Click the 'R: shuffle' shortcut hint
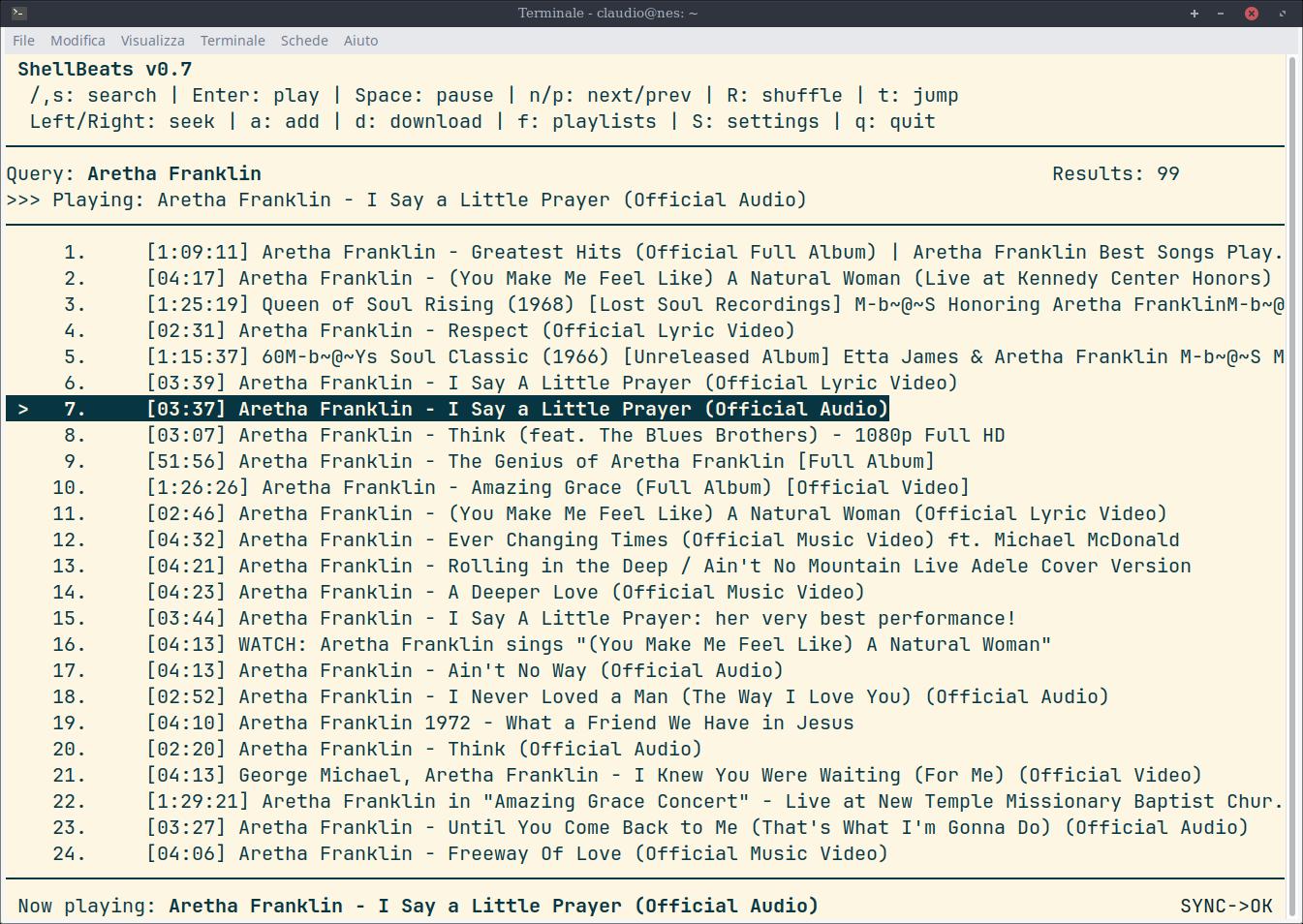The height and width of the screenshot is (924, 1303). click(x=785, y=96)
